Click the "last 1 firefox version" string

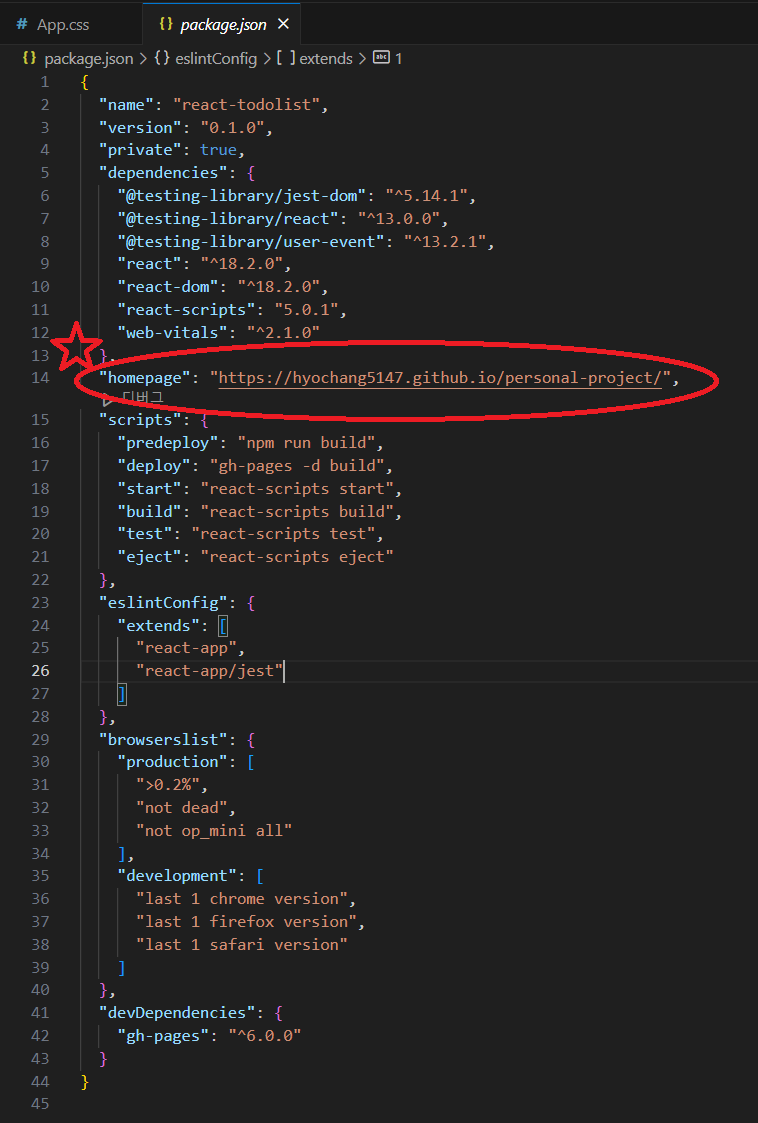point(246,922)
